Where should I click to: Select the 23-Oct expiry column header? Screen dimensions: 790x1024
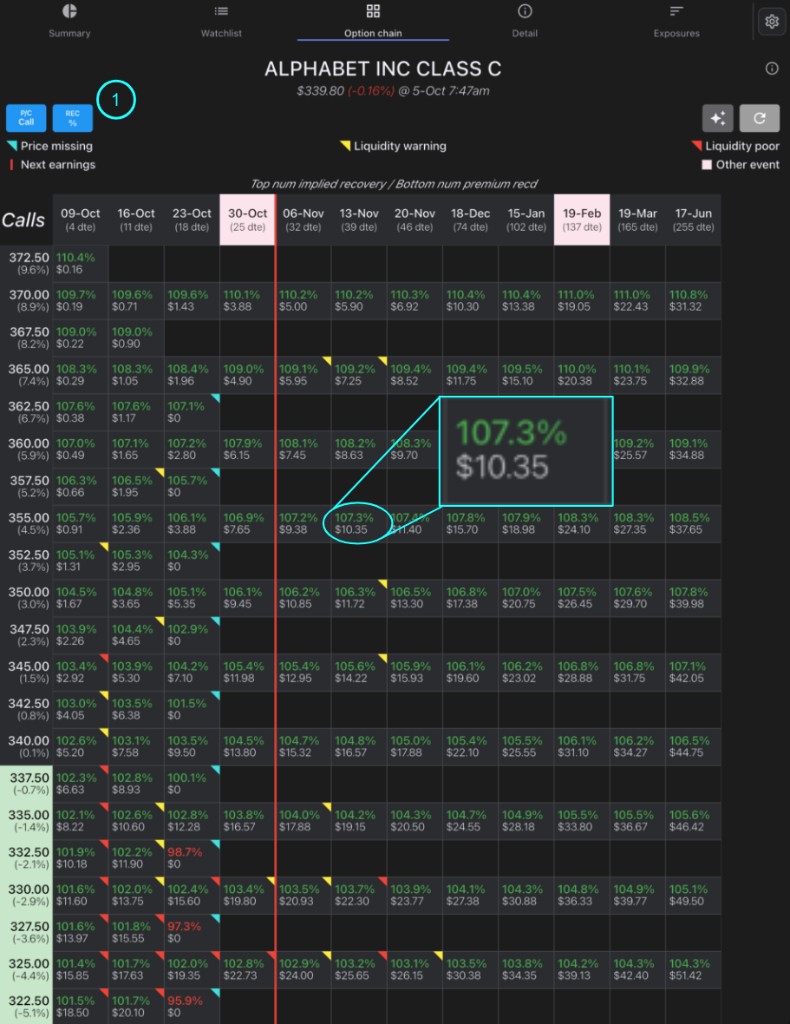point(192,219)
